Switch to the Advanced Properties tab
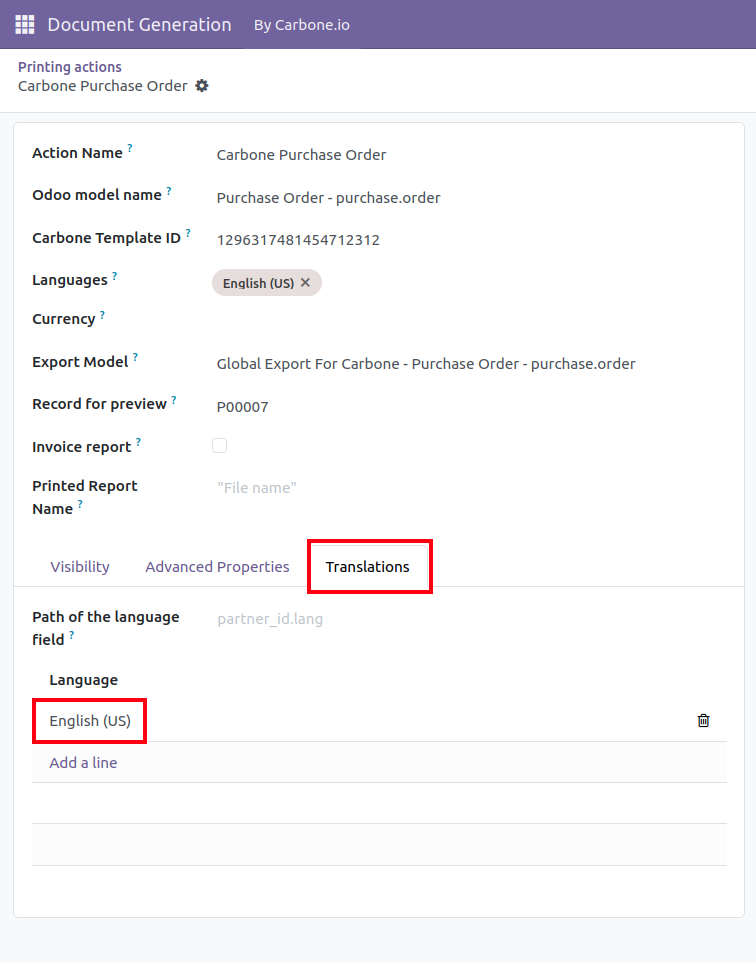 point(217,566)
